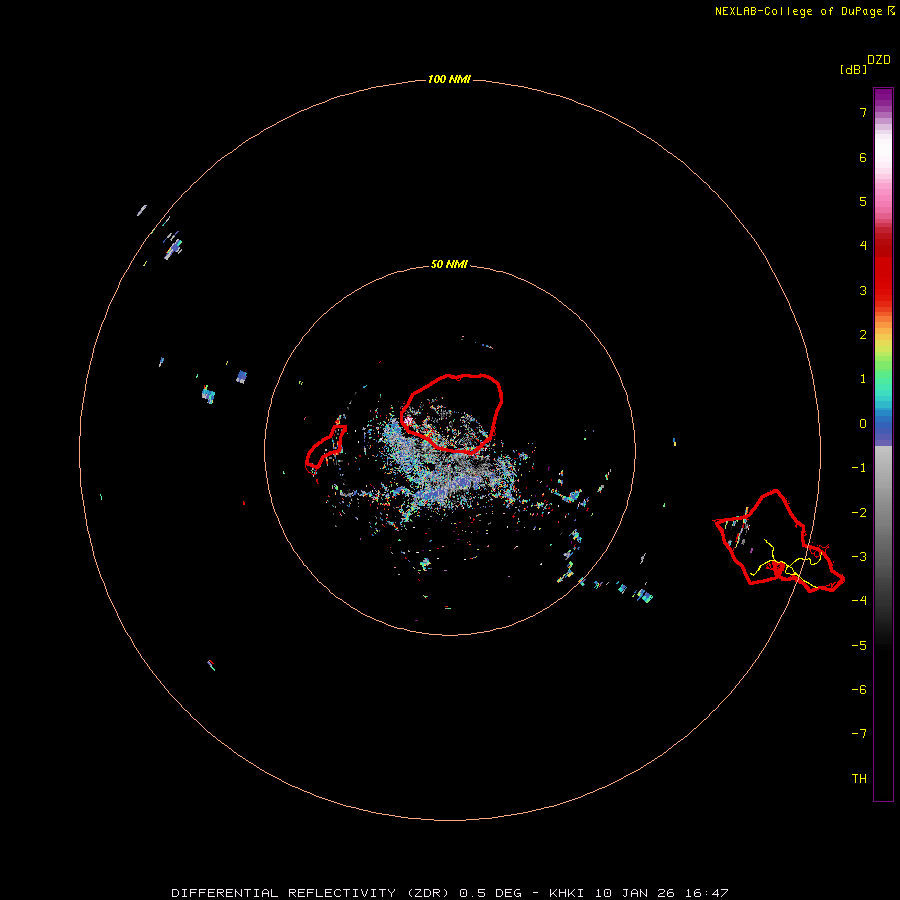Click the -1 dB tick on the color scale
The image size is (900, 900).
click(859, 468)
